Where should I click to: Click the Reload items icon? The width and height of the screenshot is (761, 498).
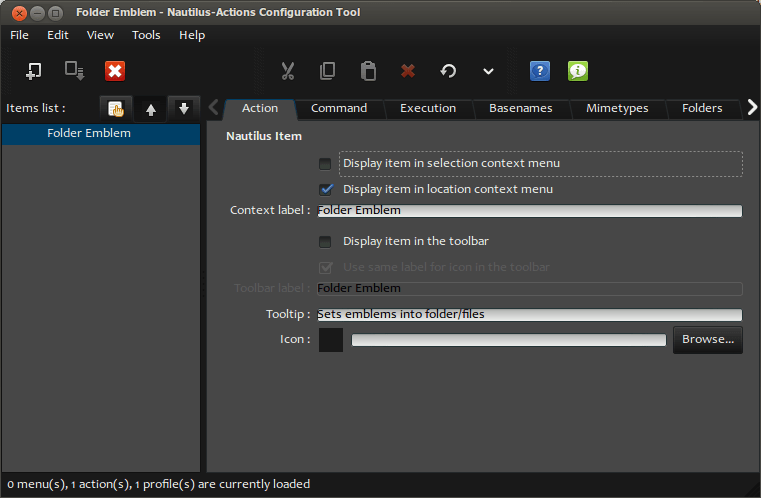click(x=448, y=71)
